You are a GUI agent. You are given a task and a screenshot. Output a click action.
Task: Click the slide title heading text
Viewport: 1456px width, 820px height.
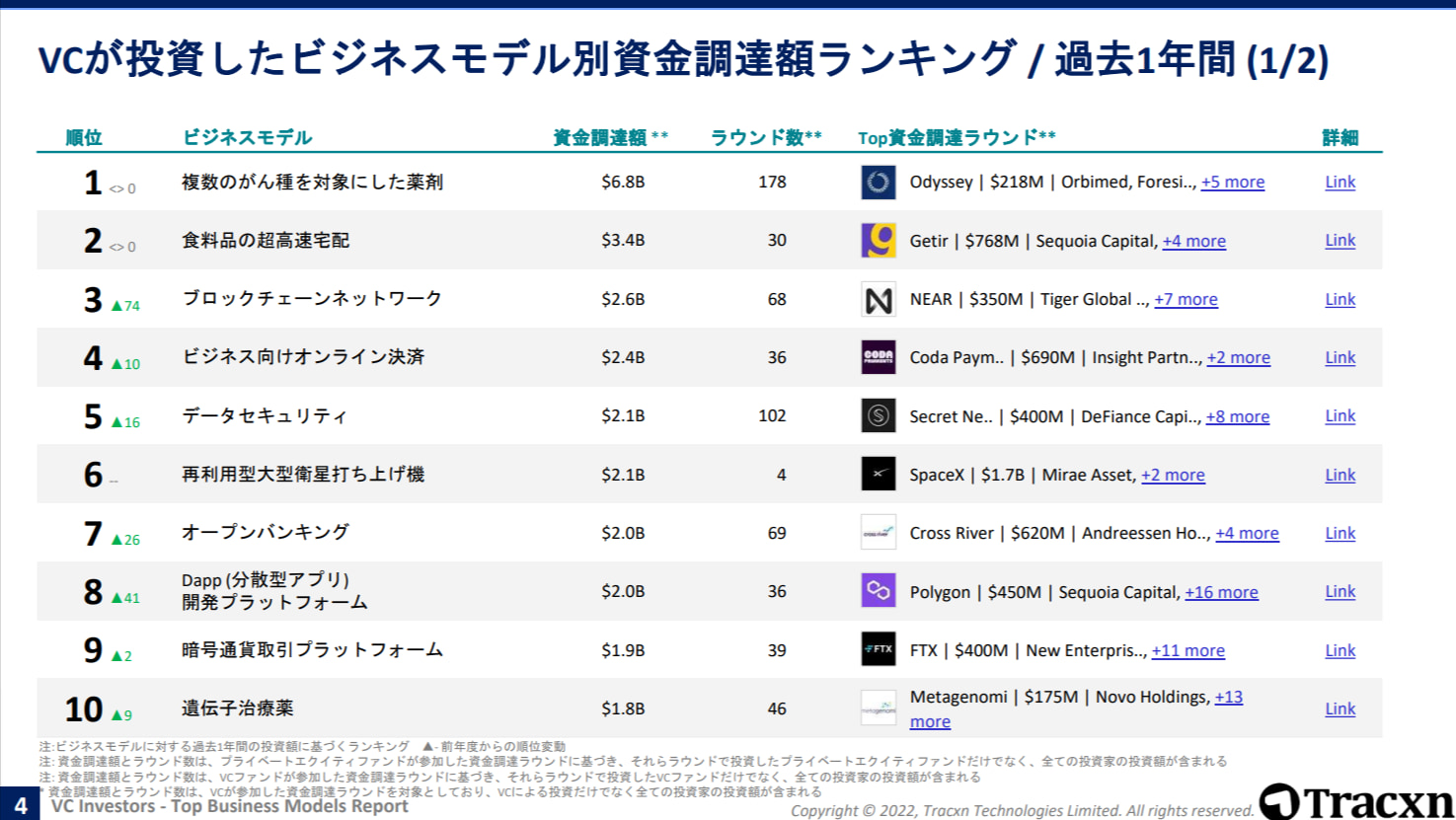pyautogui.click(x=683, y=59)
